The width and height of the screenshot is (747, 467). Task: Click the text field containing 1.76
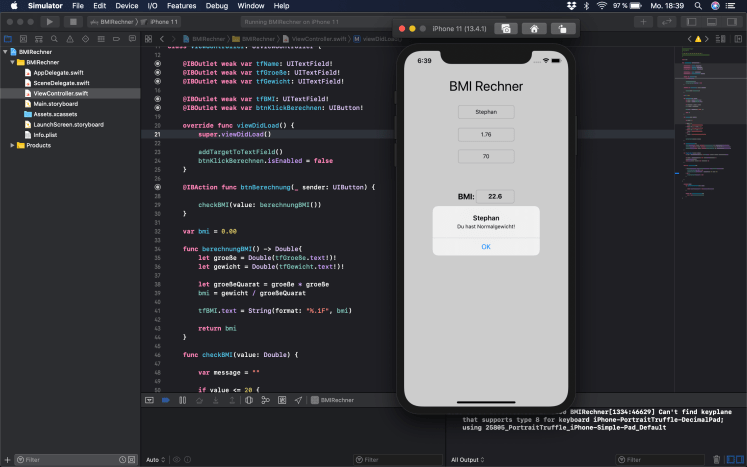(486, 134)
